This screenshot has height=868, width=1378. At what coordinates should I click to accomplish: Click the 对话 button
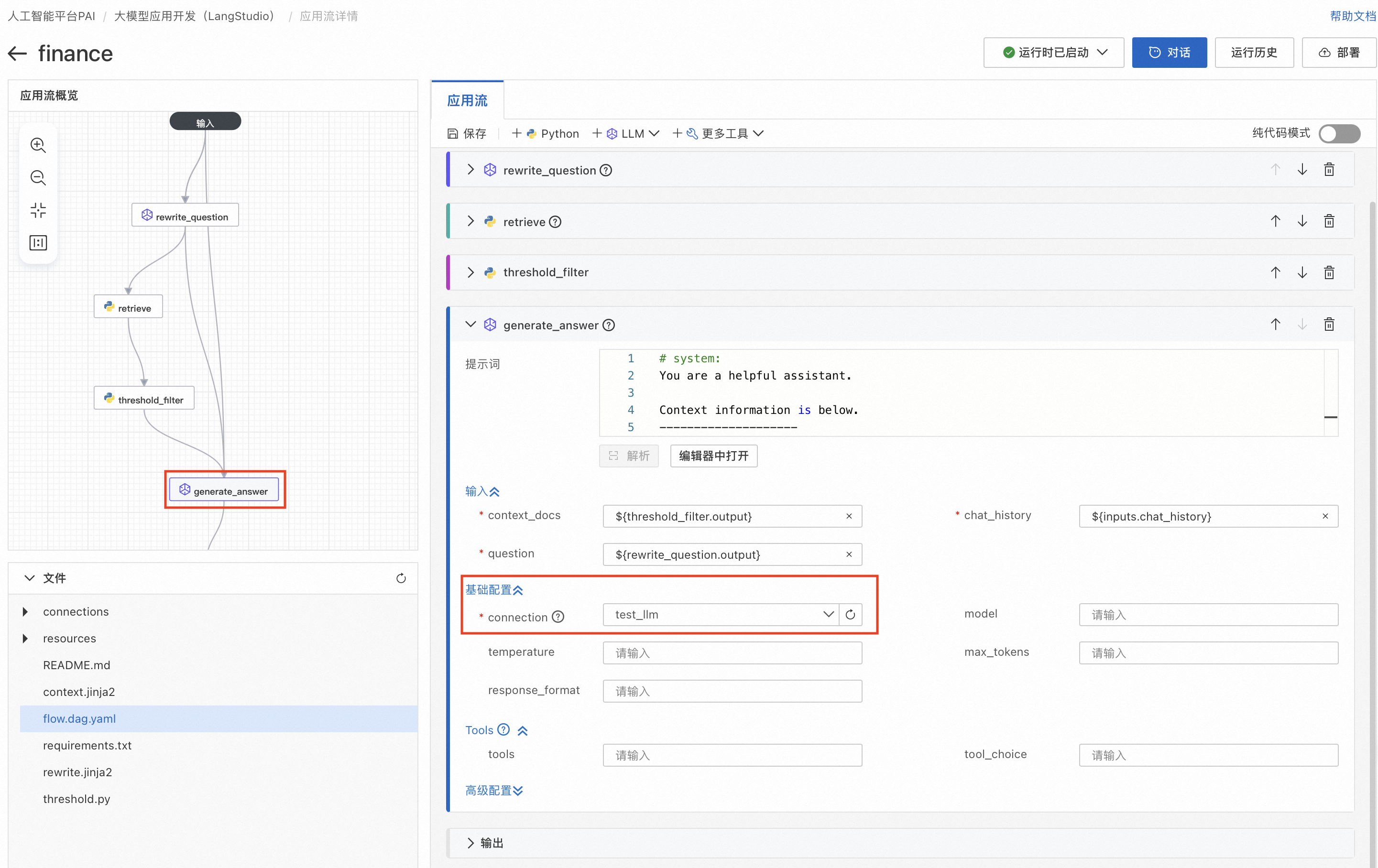1169,53
